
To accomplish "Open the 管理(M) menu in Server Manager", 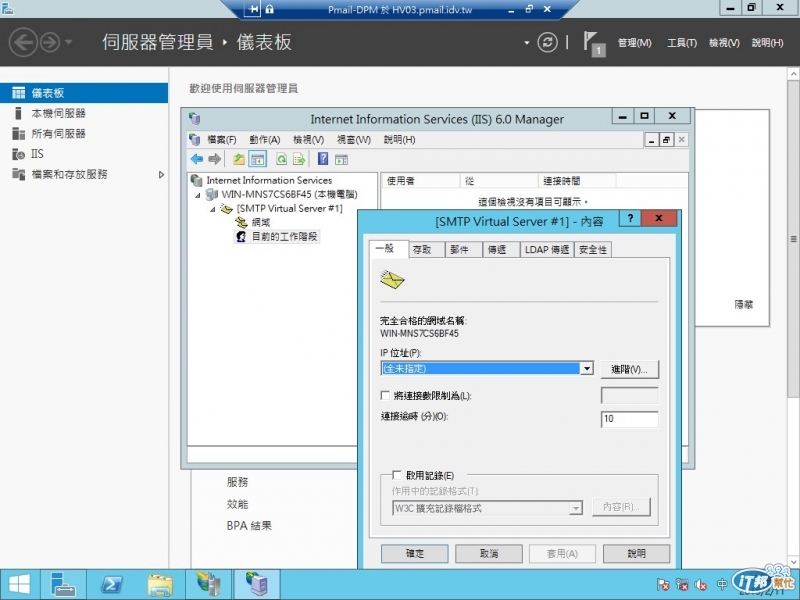I will pyautogui.click(x=635, y=43).
